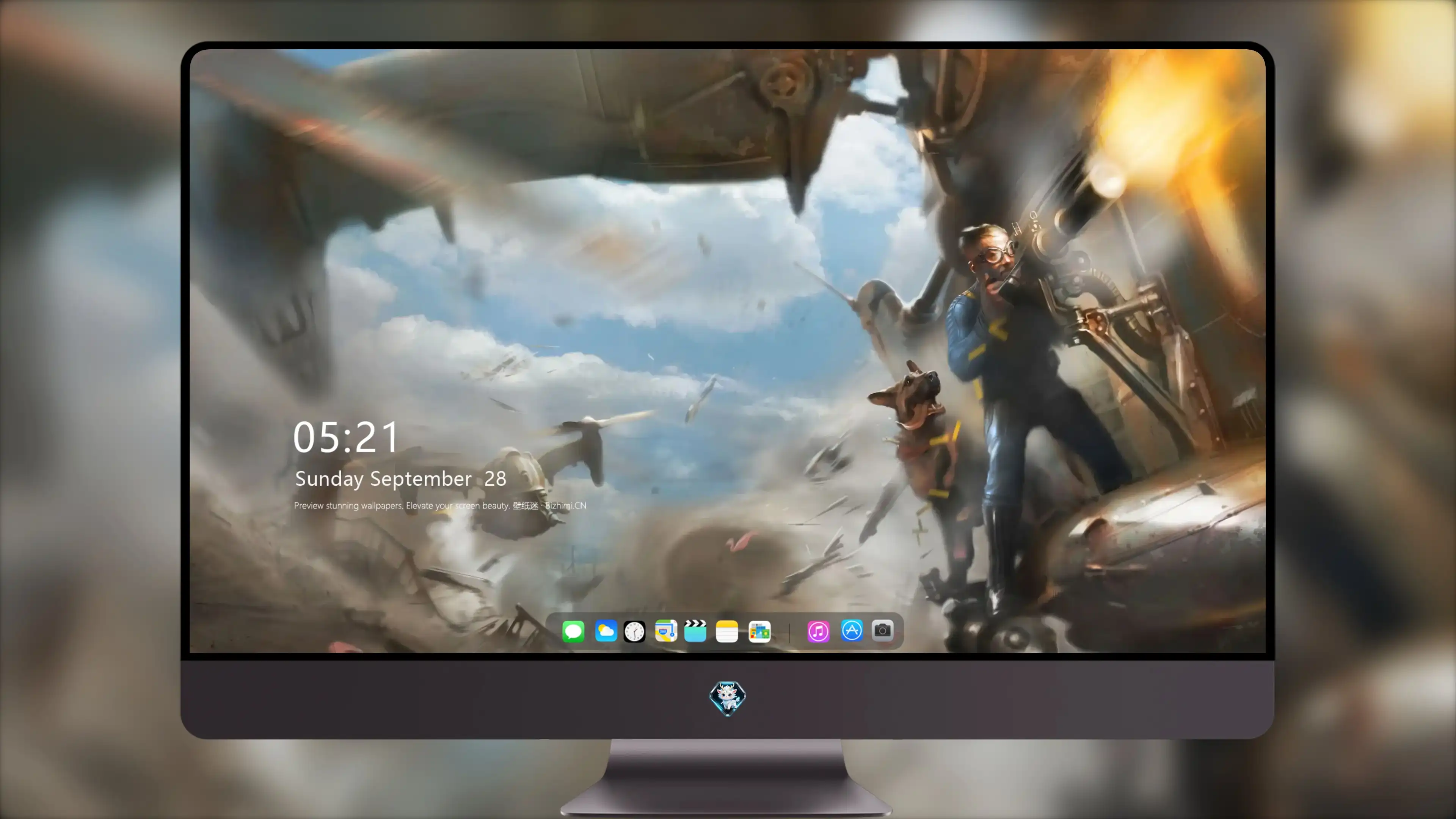Image resolution: width=1456 pixels, height=819 pixels.
Task: Launch the Maps app from the dock
Action: [x=666, y=631]
